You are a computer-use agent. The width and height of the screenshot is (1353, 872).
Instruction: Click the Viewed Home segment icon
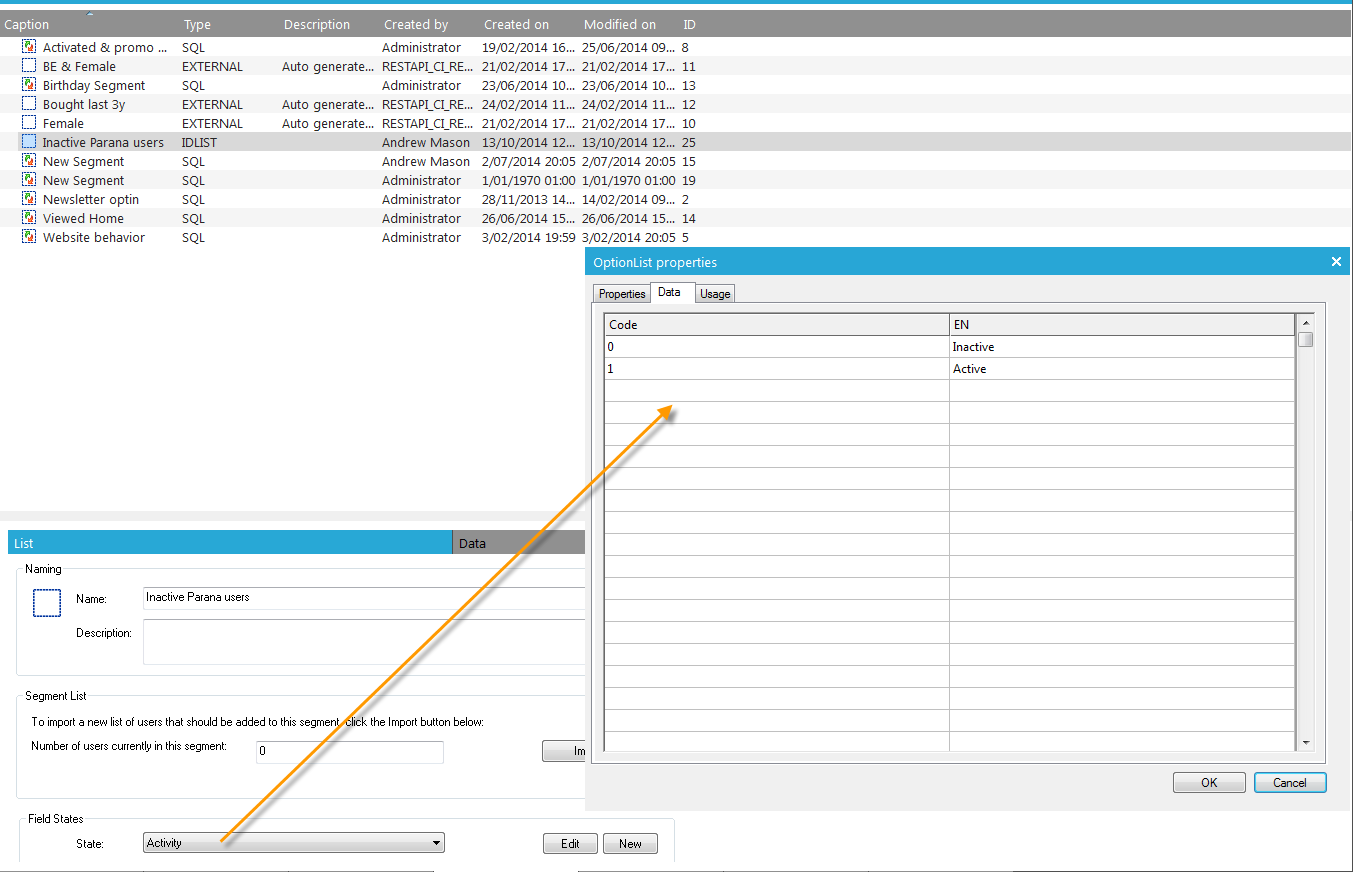(29, 218)
